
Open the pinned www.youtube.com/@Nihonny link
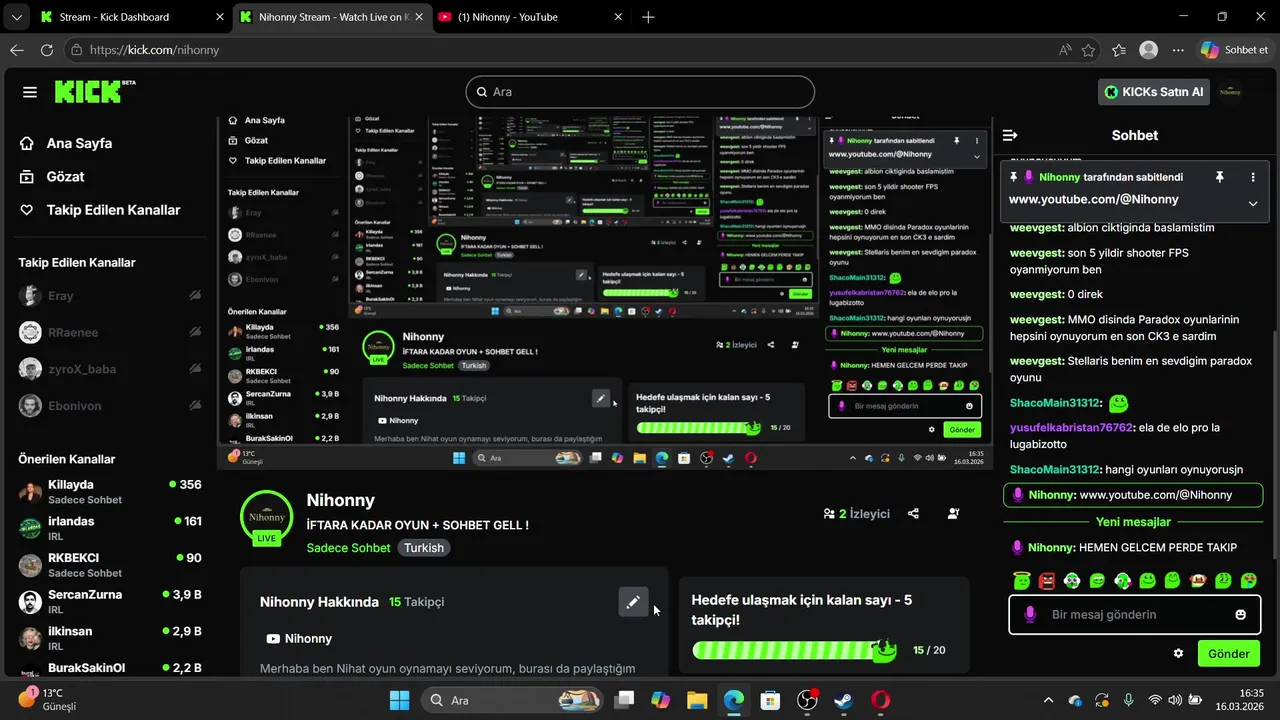1093,199
